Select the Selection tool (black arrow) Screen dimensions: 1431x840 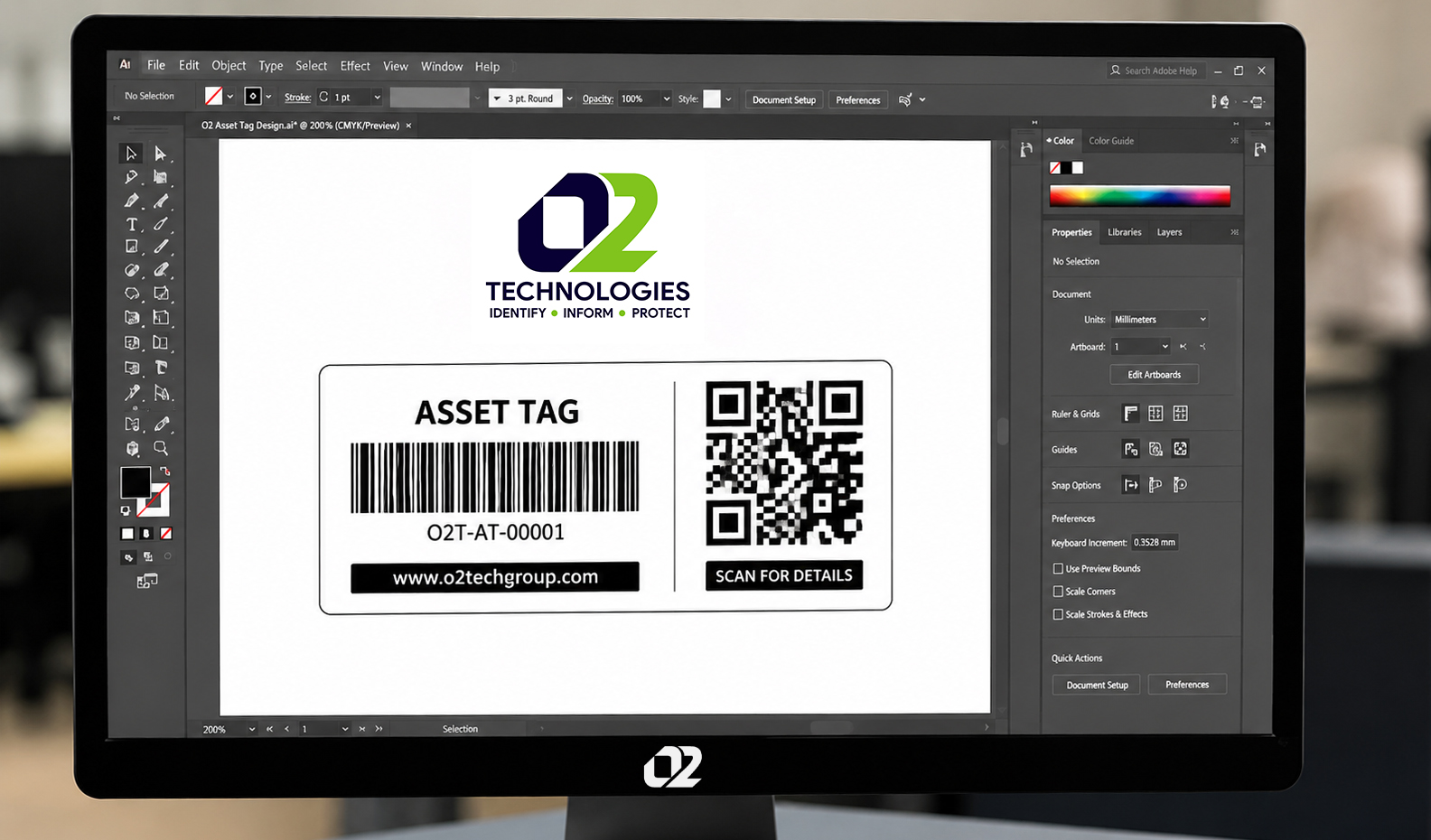(x=131, y=154)
